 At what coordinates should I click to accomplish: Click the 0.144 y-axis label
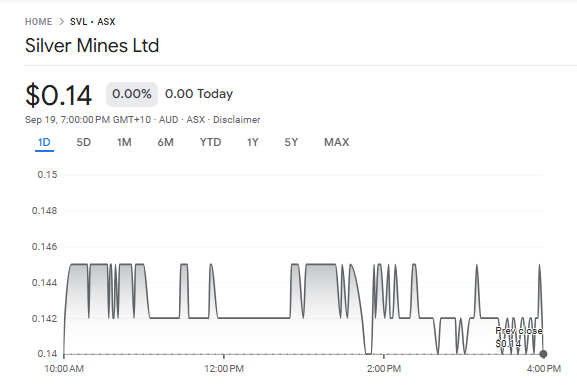[x=45, y=283]
